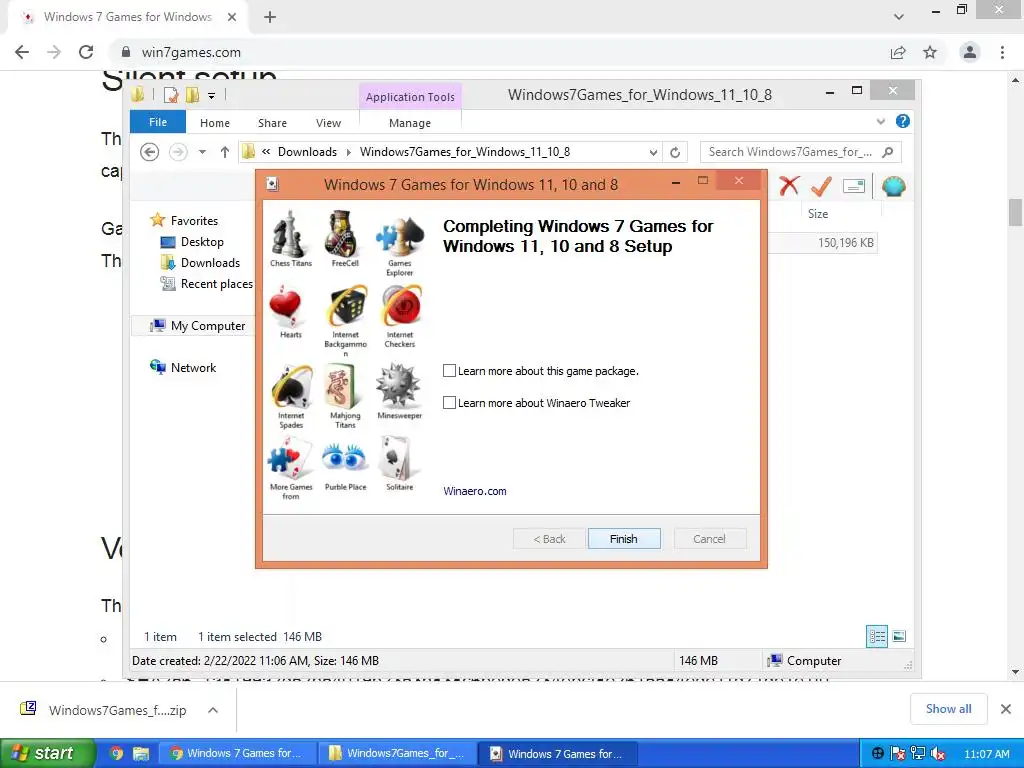Image resolution: width=1024 pixels, height=768 pixels.
Task: Expand the Explorer ribbon chevron
Action: click(881, 121)
